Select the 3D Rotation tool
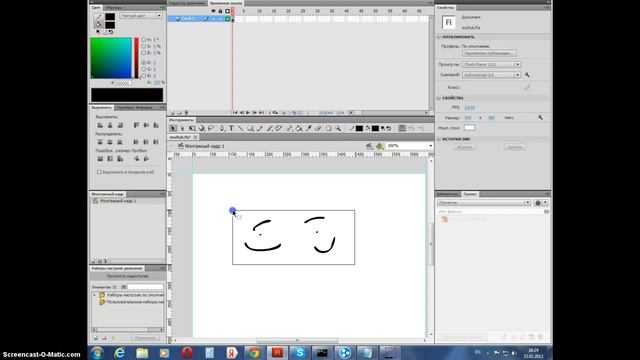The height and width of the screenshot is (360, 640). 202,128
